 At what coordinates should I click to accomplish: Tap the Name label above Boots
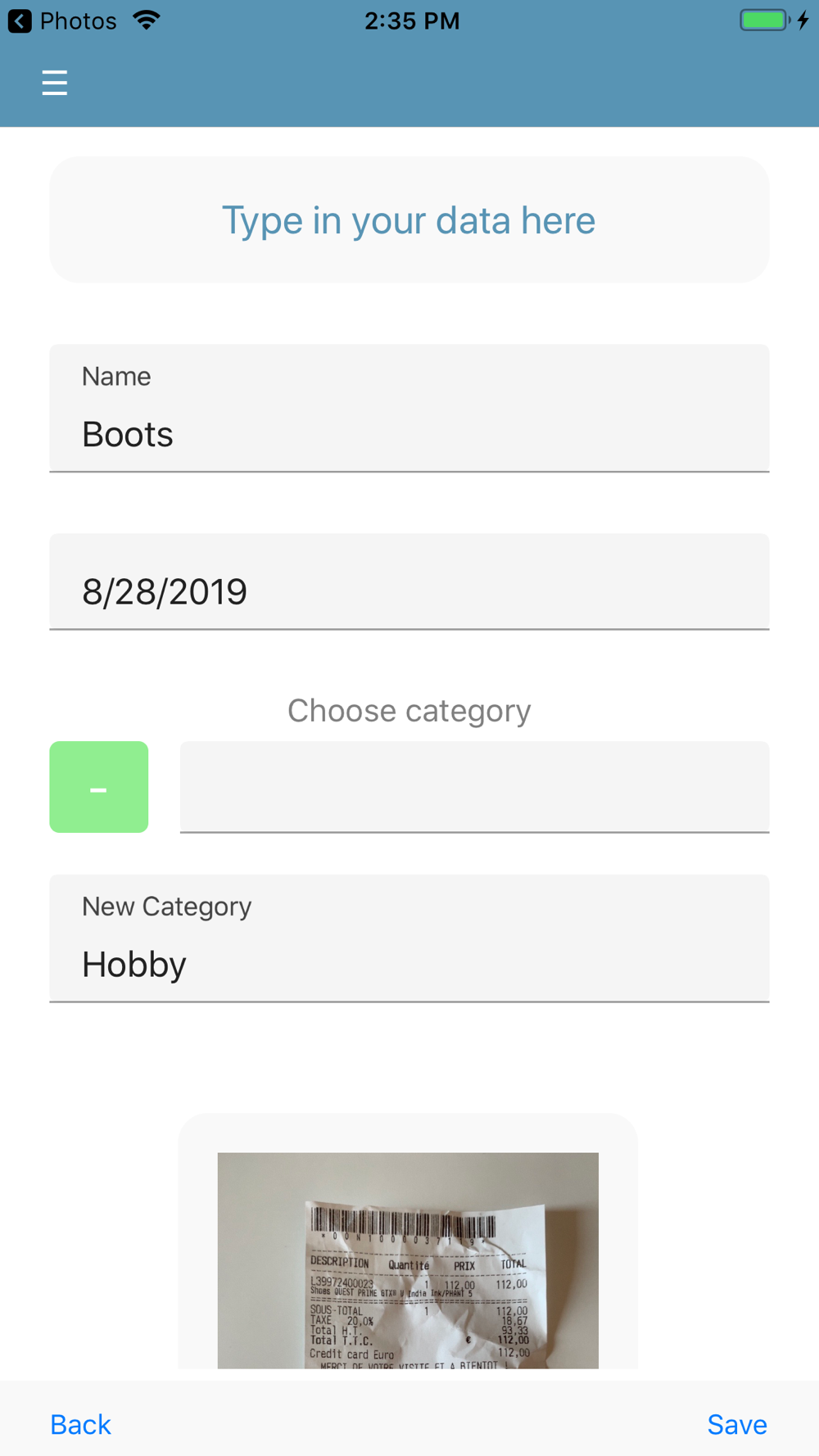pos(116,376)
